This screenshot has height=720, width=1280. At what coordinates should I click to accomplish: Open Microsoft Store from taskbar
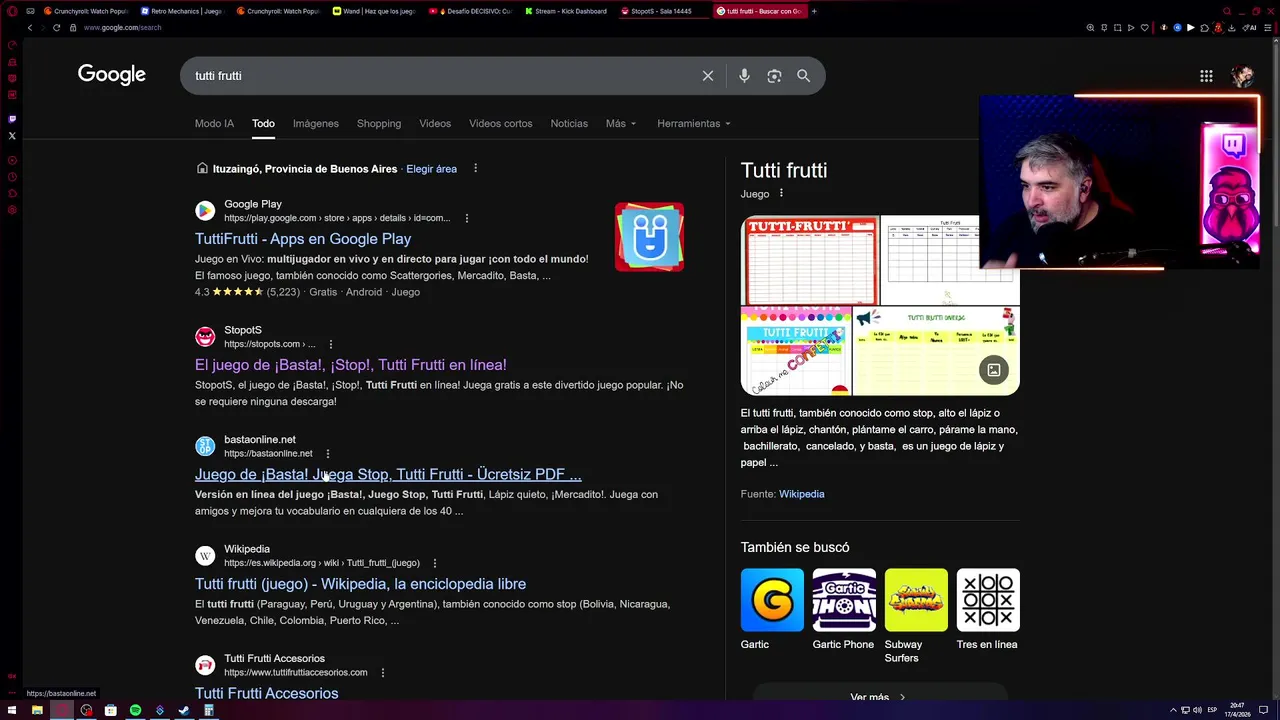pyautogui.click(x=111, y=710)
